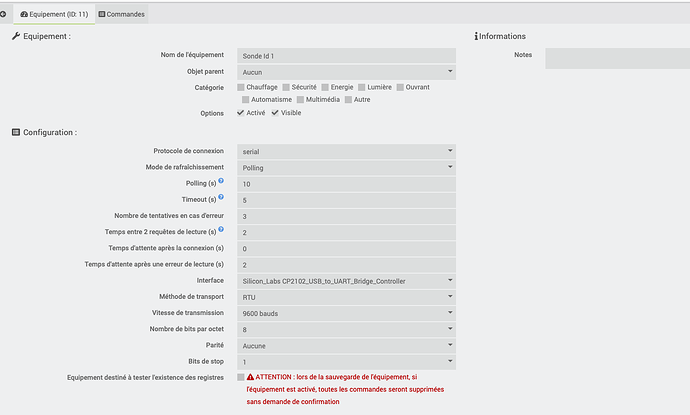Click help icon beside Temps entre 2 requêtes

[220, 230]
